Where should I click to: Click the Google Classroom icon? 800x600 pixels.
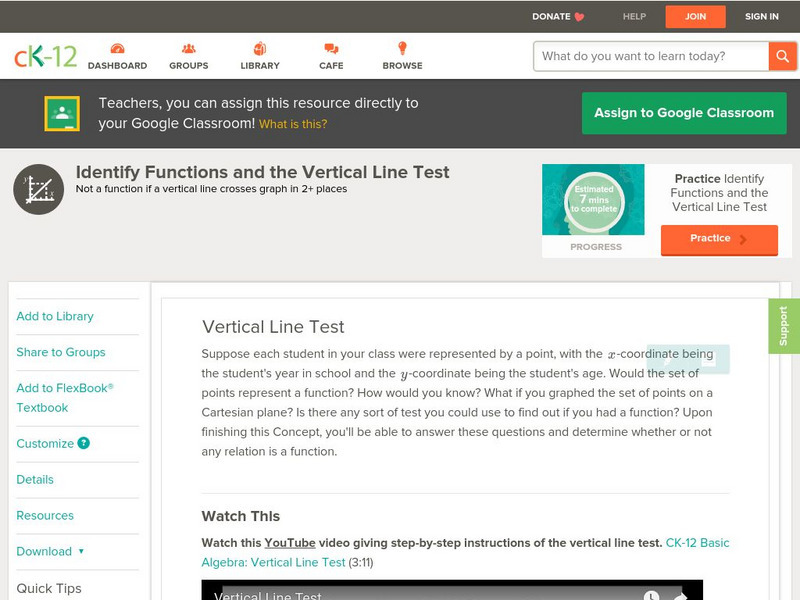pyautogui.click(x=62, y=114)
